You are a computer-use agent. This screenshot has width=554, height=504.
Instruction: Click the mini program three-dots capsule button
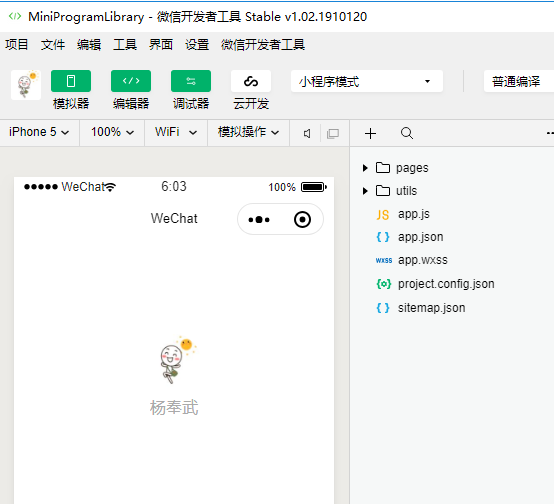pyautogui.click(x=259, y=219)
